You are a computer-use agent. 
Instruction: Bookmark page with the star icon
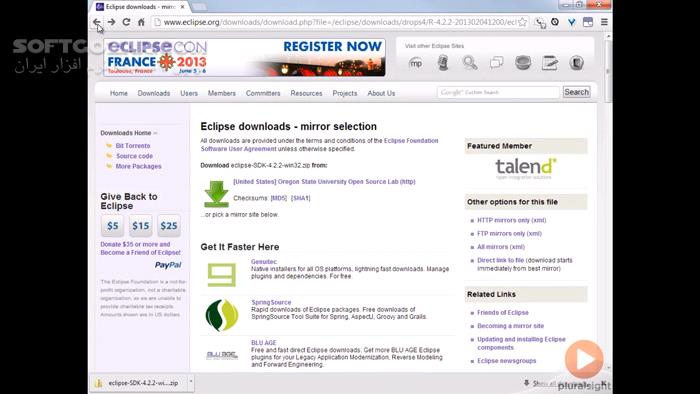point(522,22)
